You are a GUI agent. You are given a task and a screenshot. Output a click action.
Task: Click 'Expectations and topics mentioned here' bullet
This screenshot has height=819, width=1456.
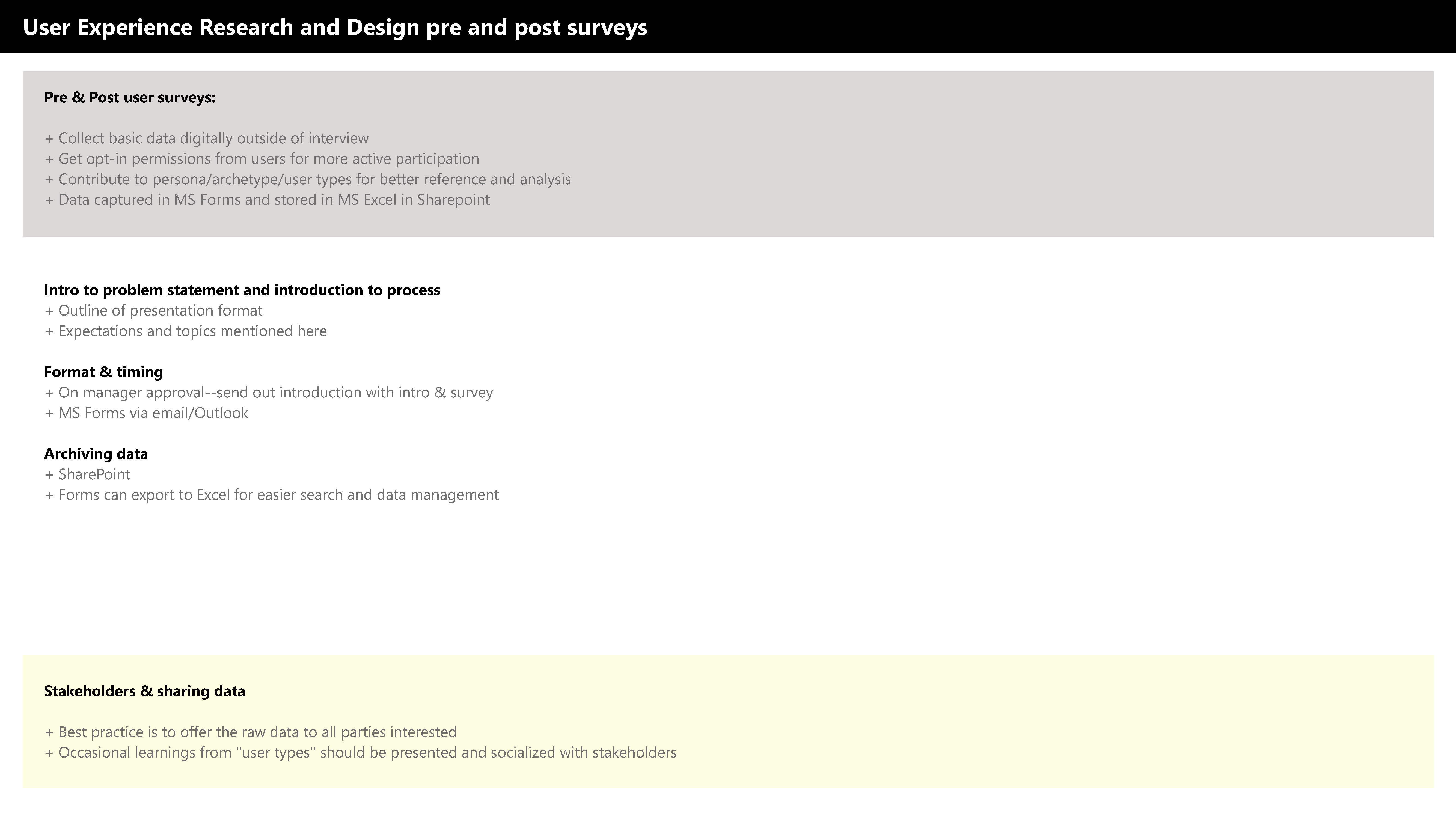click(x=185, y=331)
